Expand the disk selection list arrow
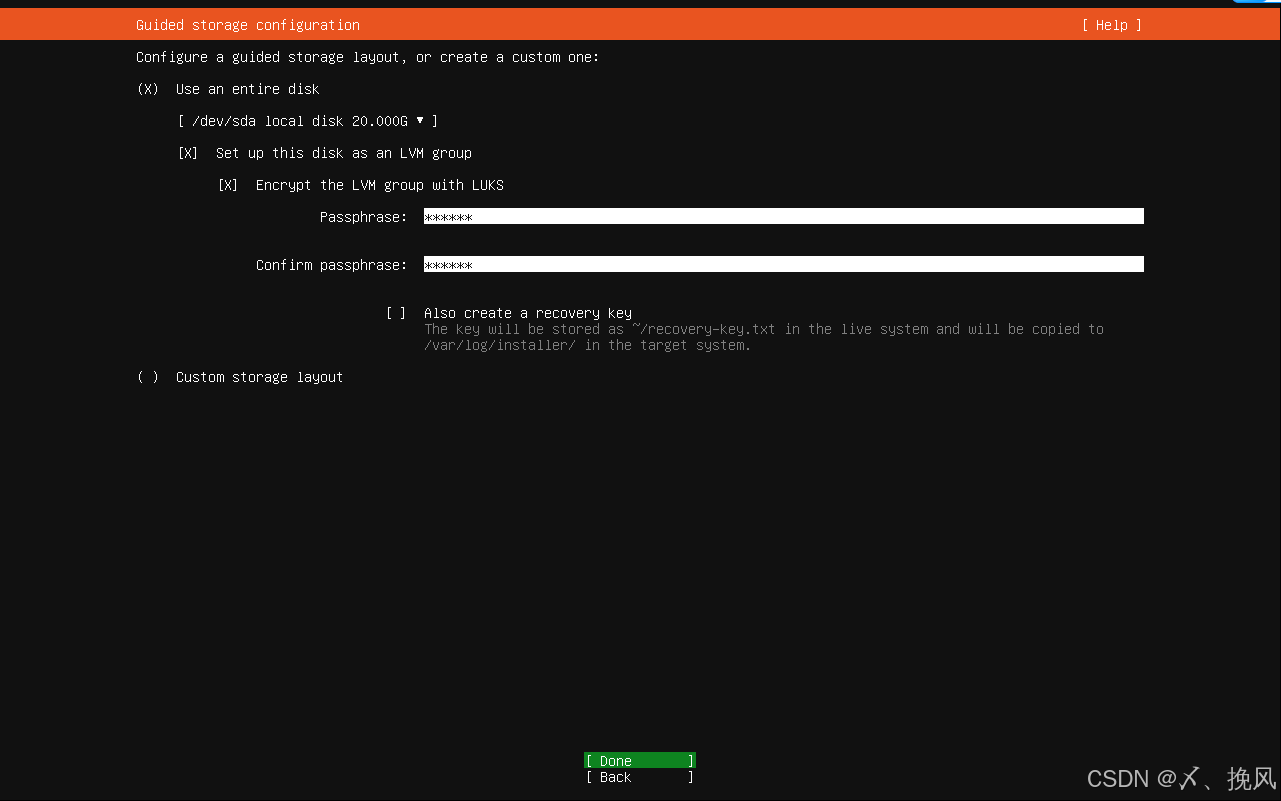Image resolution: width=1281 pixels, height=801 pixels. [419, 120]
